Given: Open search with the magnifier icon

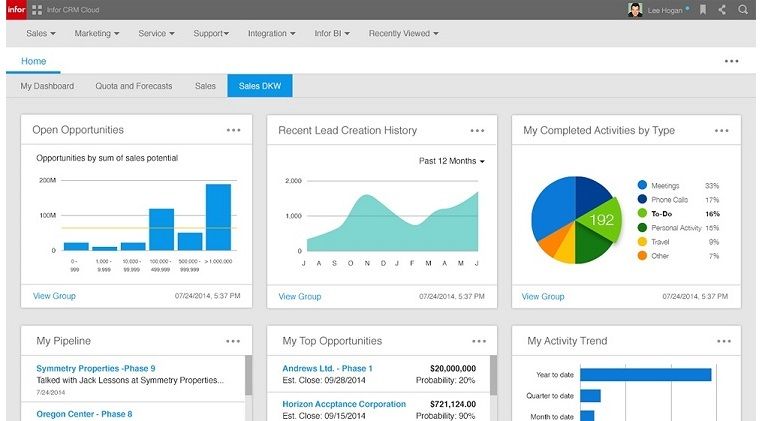Looking at the screenshot, I should (x=743, y=10).
